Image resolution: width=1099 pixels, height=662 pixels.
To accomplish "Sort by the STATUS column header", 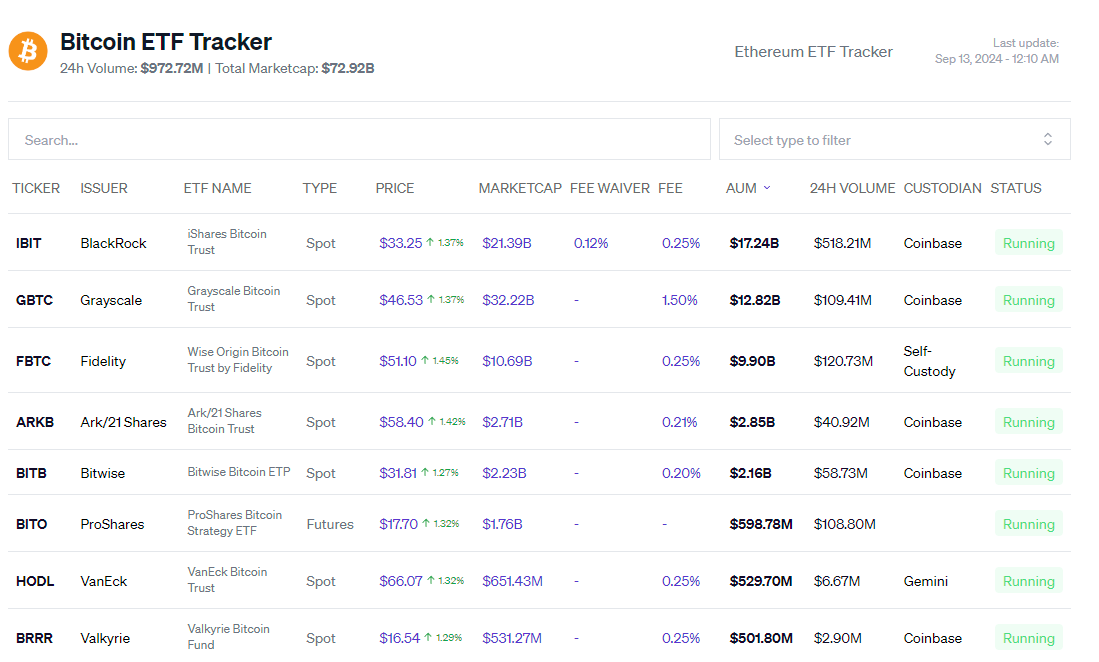I will point(1016,188).
